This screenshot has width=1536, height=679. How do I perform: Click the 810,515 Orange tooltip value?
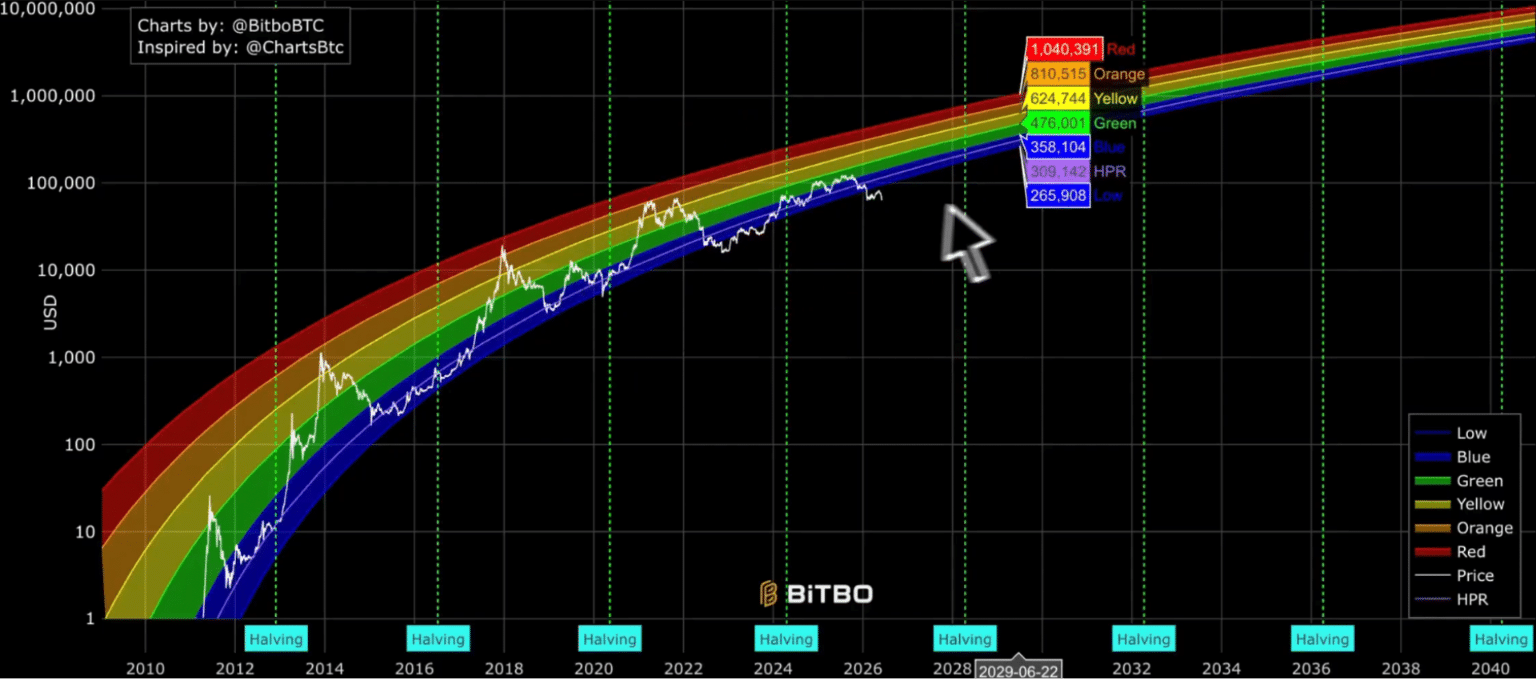tap(1058, 74)
